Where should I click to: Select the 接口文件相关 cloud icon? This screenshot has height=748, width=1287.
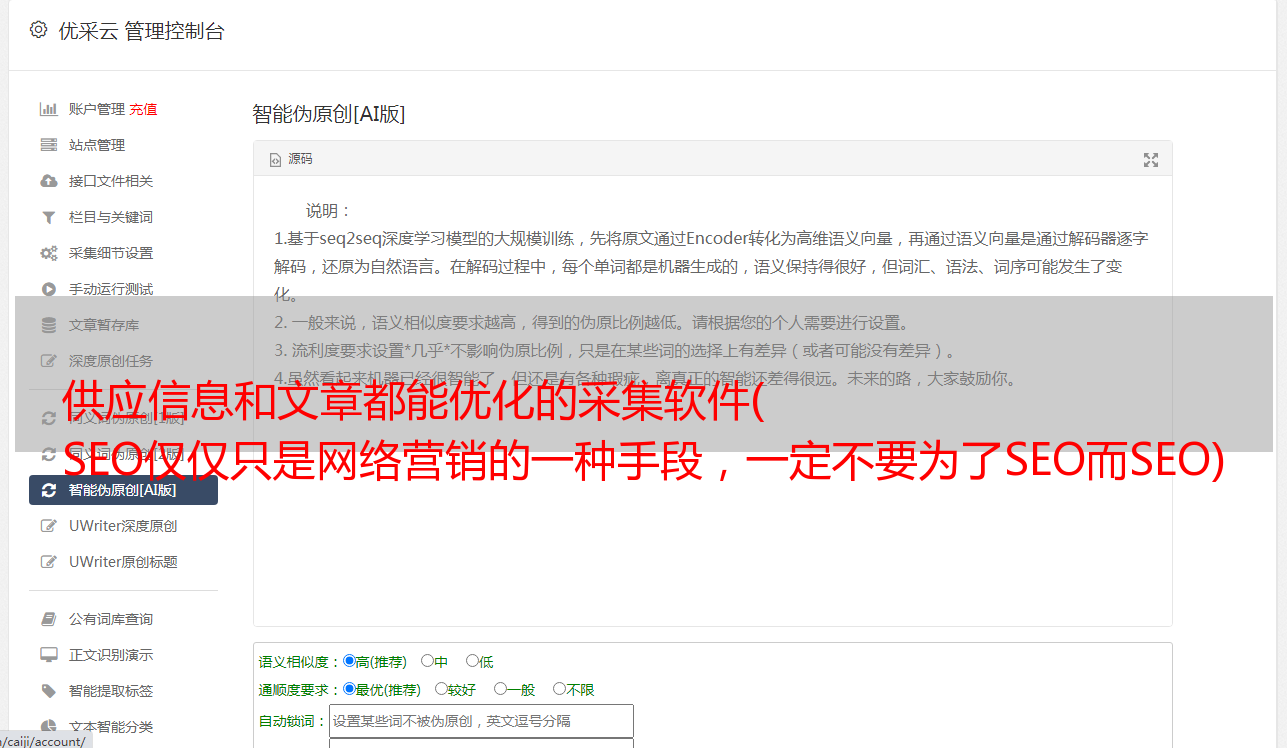(48, 181)
